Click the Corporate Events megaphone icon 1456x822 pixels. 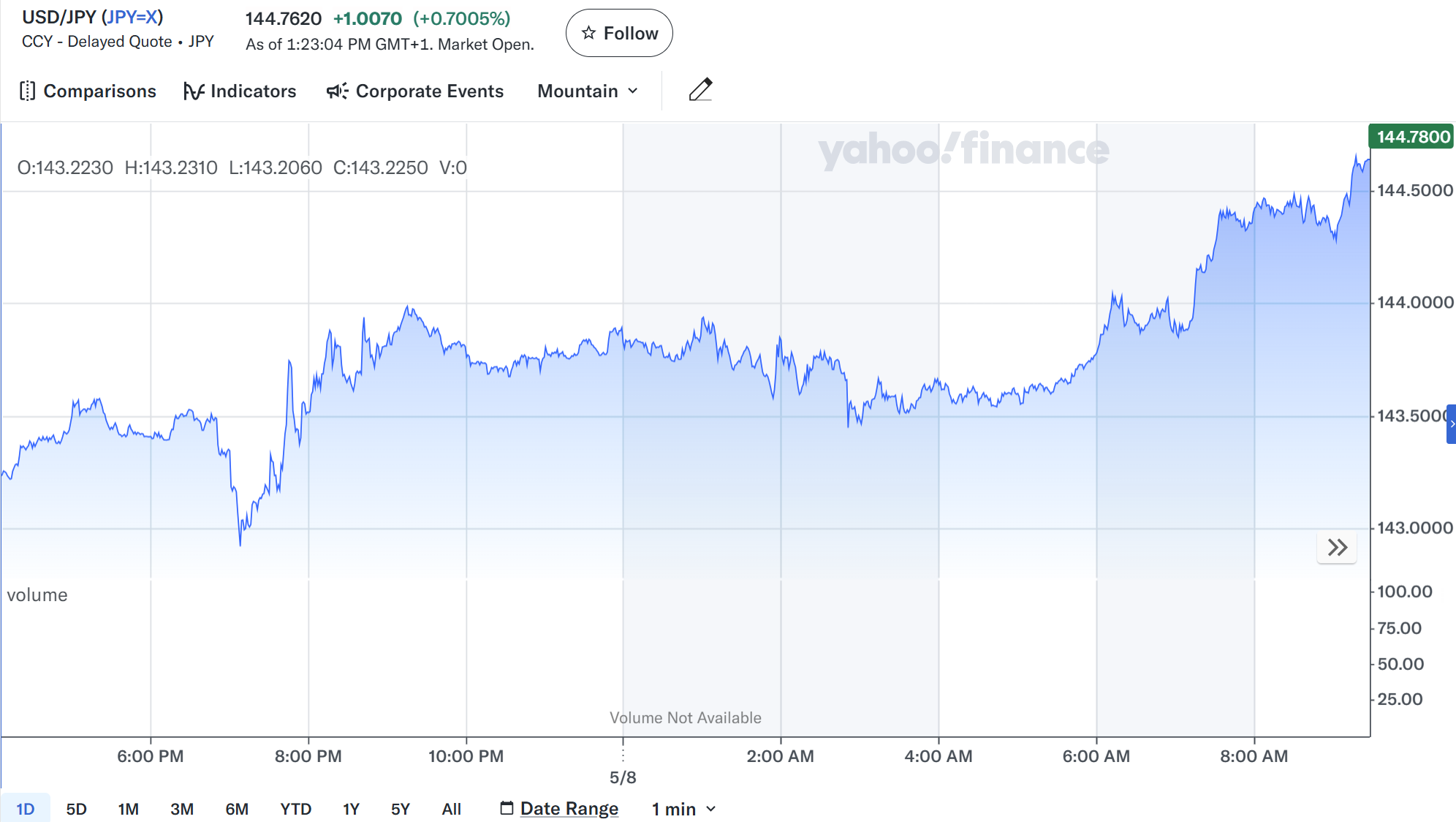coord(337,91)
